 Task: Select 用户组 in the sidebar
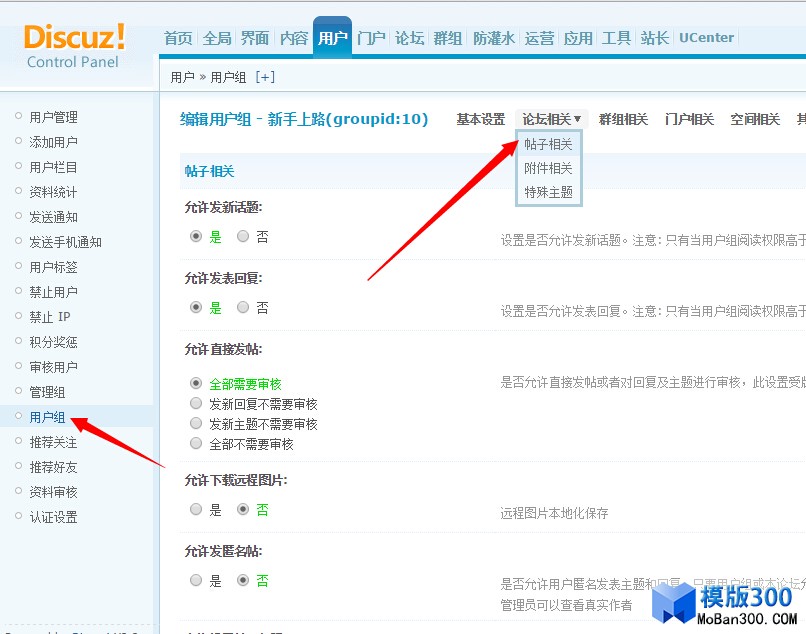[x=47, y=417]
